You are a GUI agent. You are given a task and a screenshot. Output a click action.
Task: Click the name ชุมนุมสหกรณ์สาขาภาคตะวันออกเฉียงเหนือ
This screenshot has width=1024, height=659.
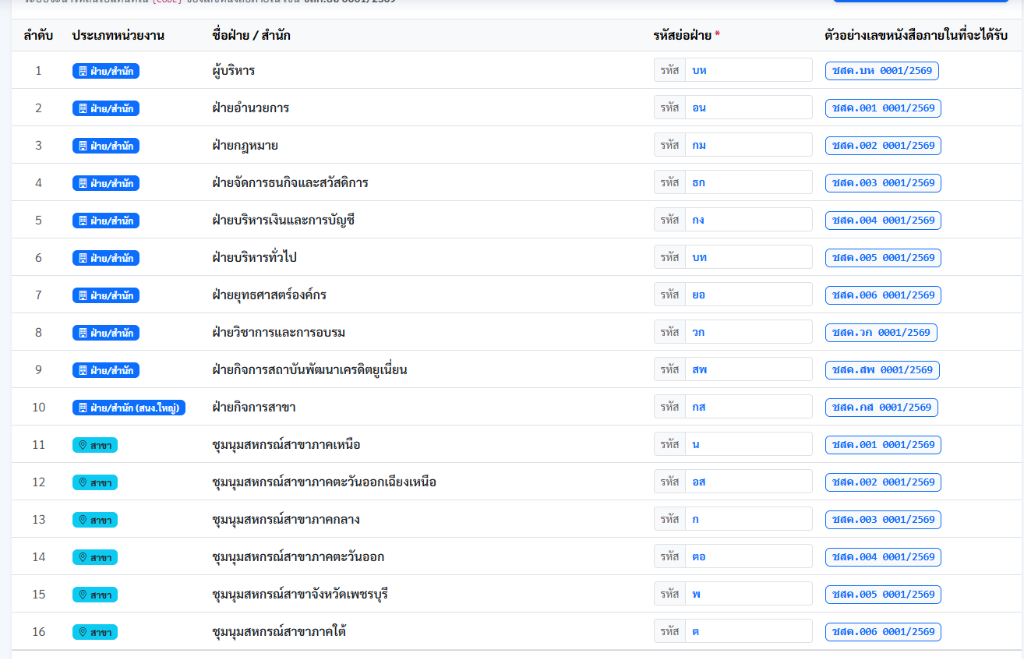coord(324,482)
